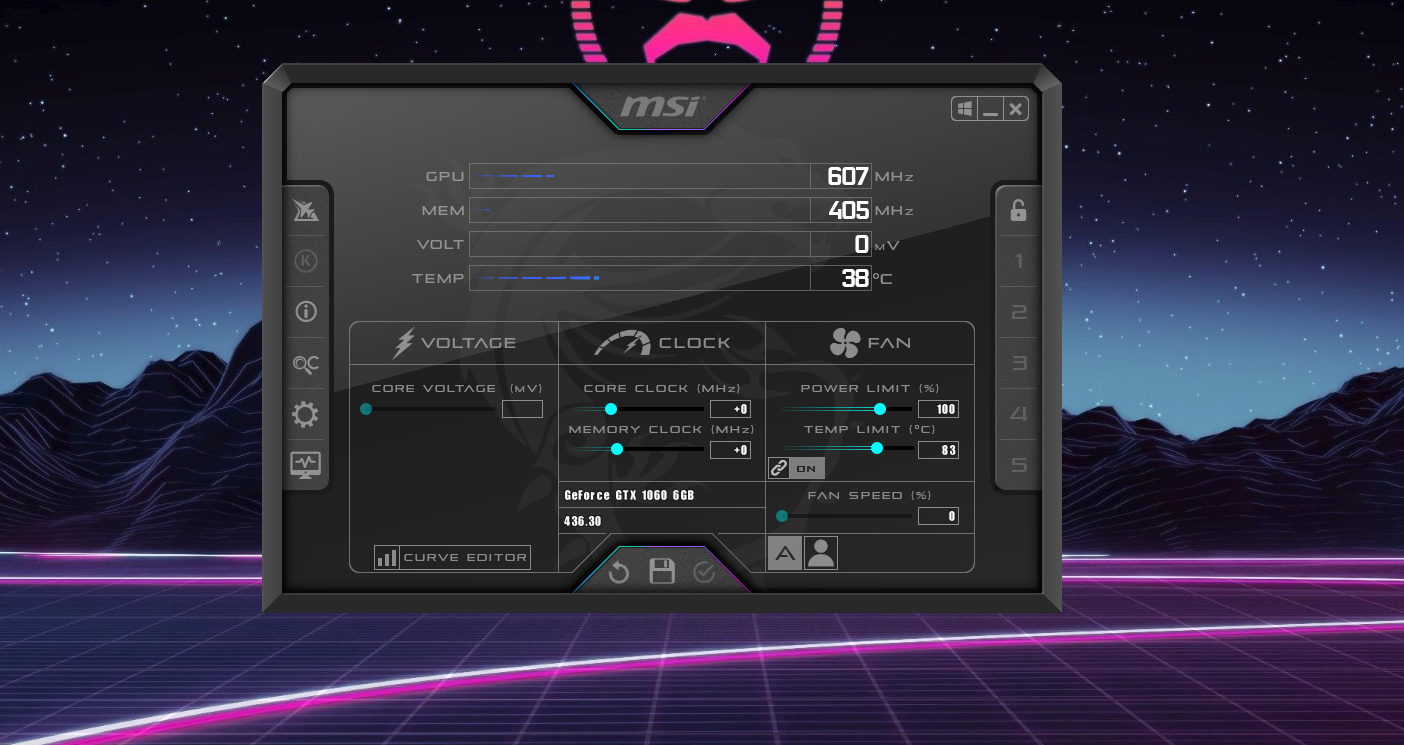
Task: Switch to user-defined fan control icon
Action: click(820, 553)
